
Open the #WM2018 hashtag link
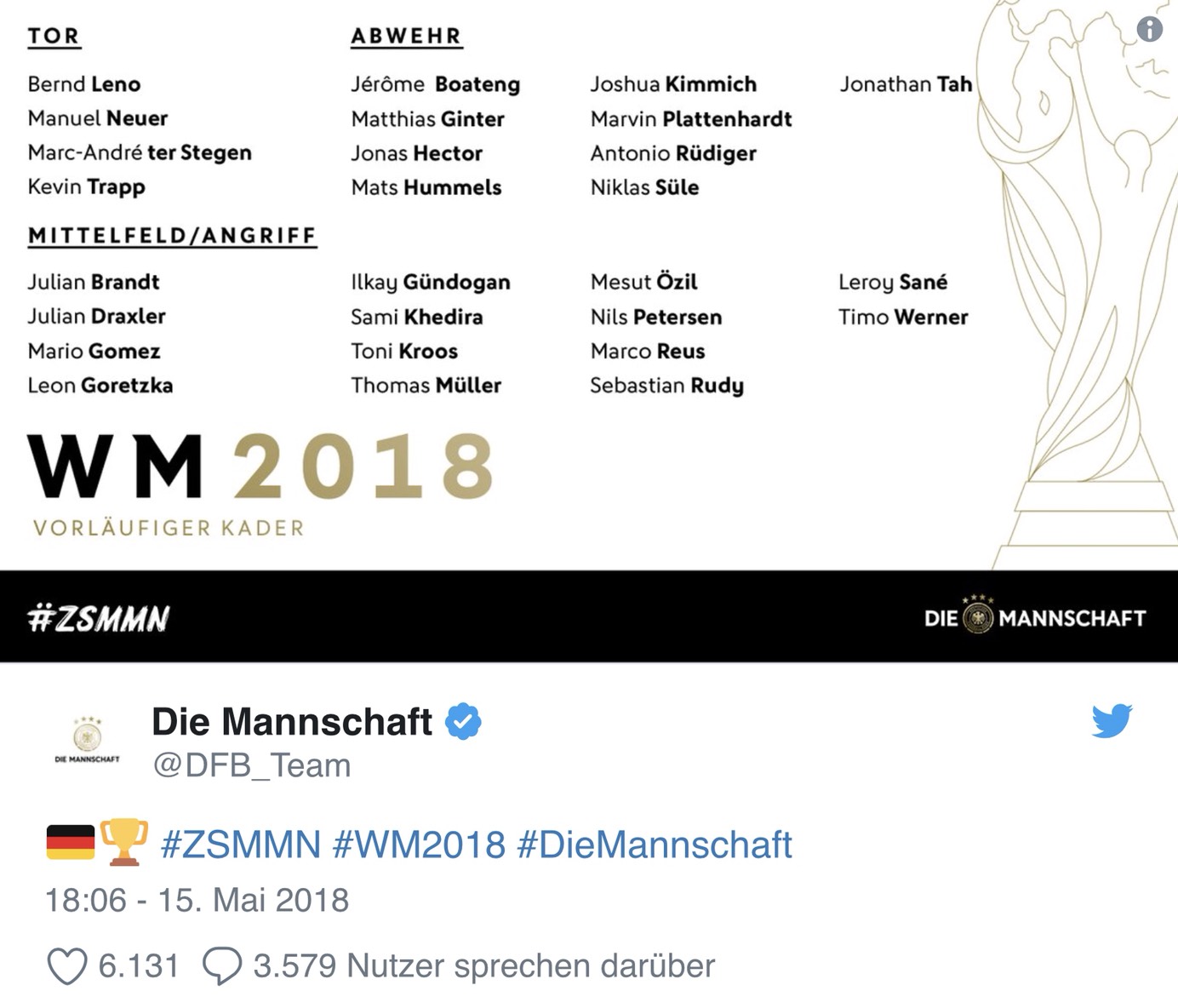[419, 845]
